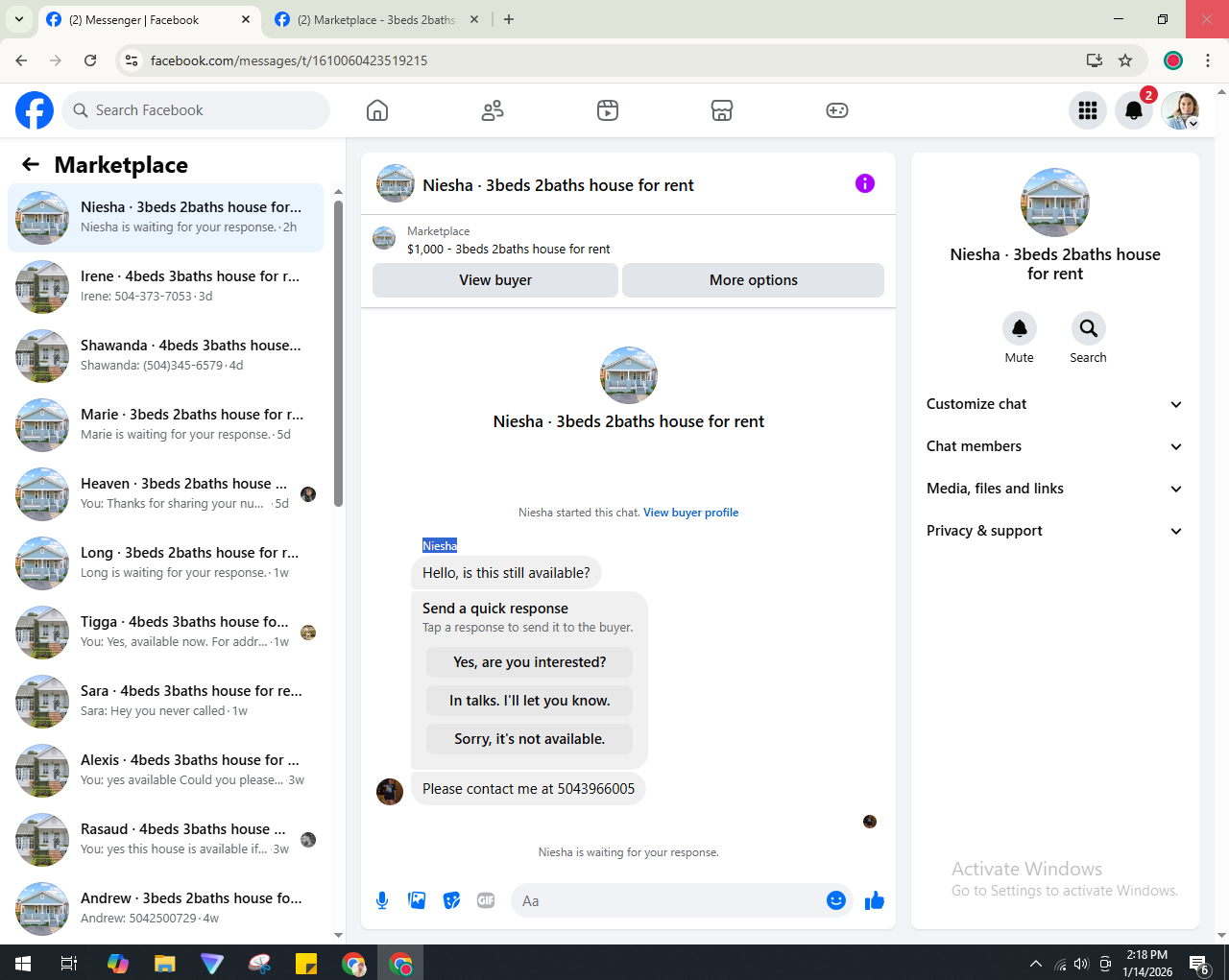Open Windows Start menu
1229x980 pixels.
tap(23, 963)
